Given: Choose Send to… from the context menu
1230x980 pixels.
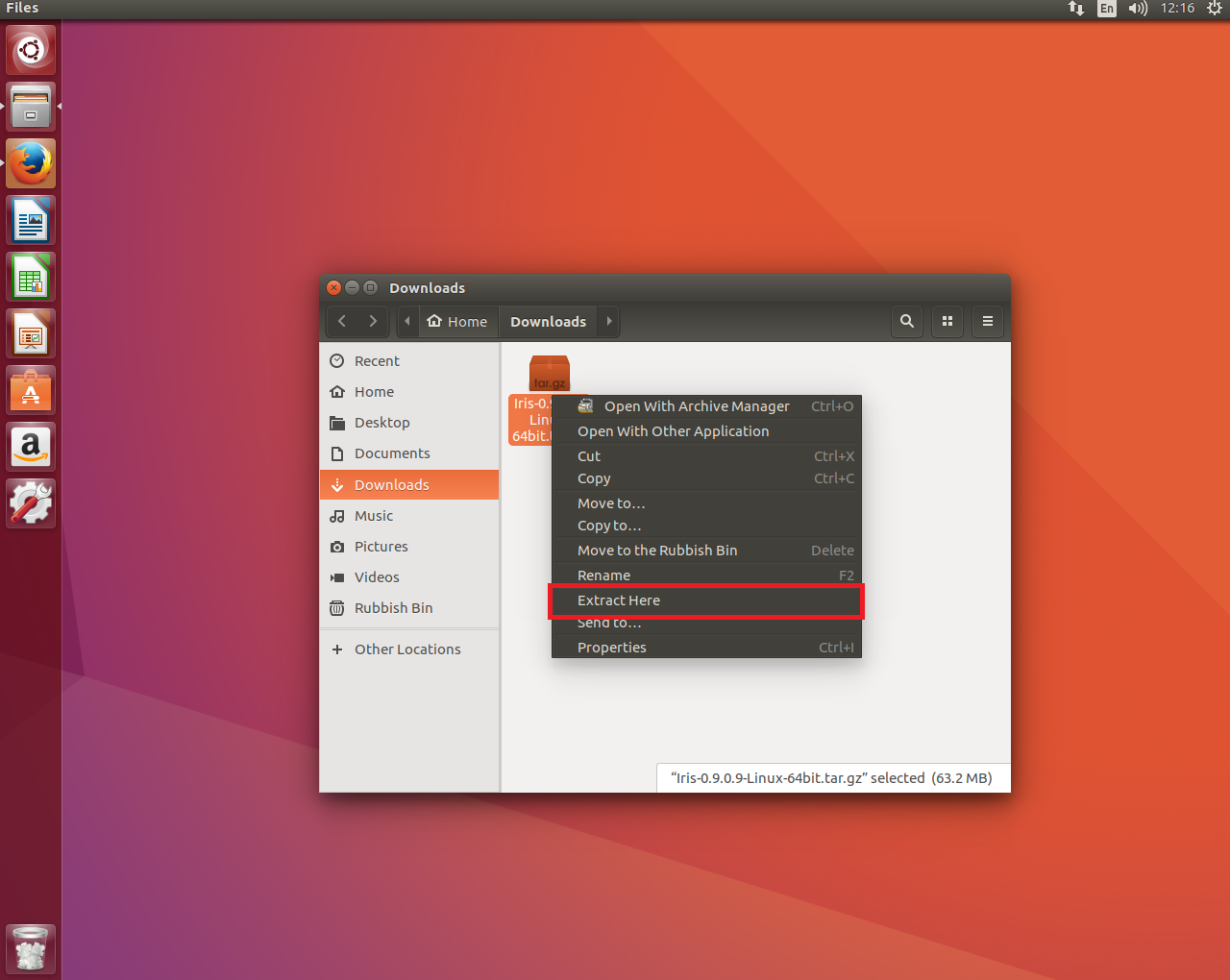Looking at the screenshot, I should point(706,624).
